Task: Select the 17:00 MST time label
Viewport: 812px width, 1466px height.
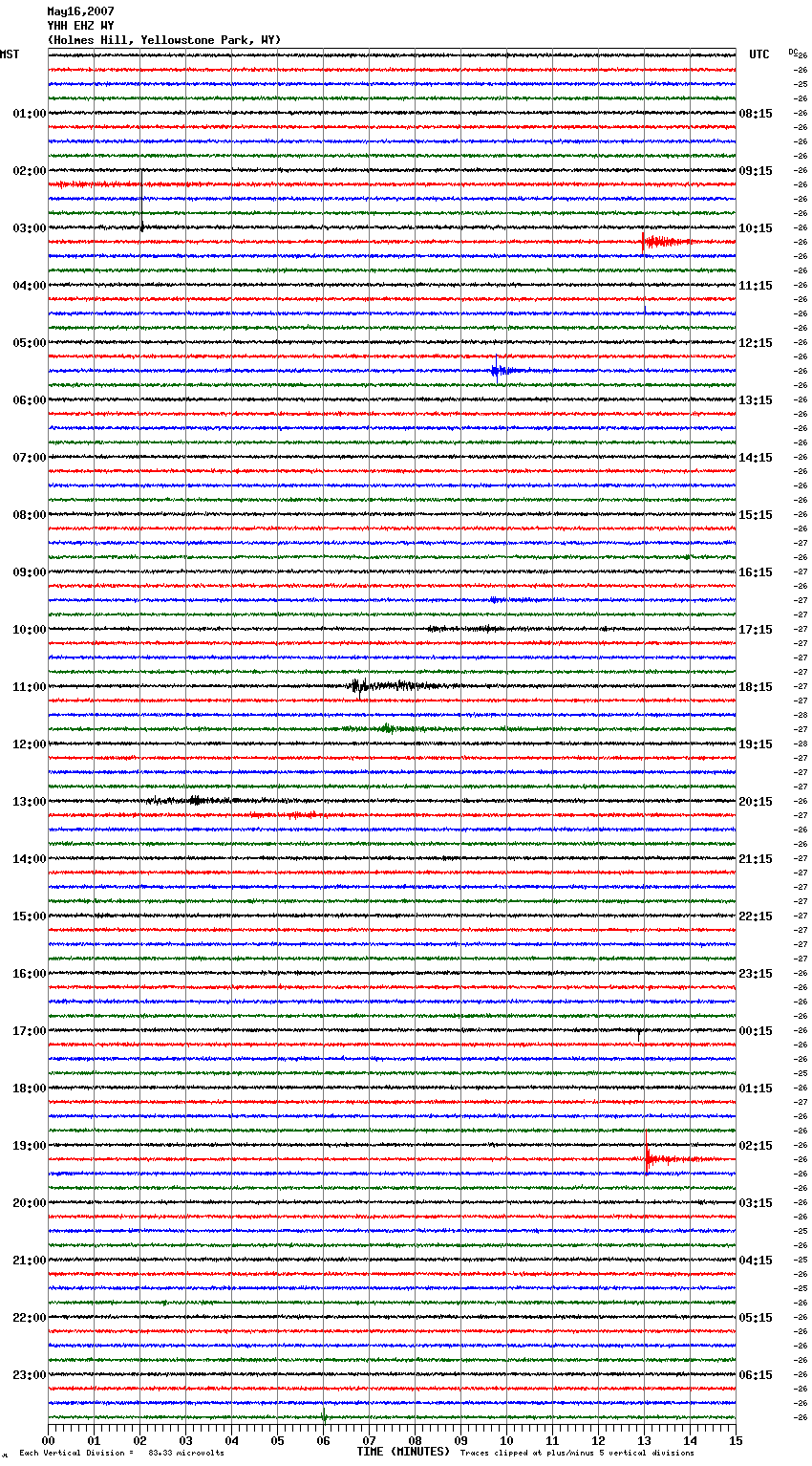Action: pos(29,1031)
